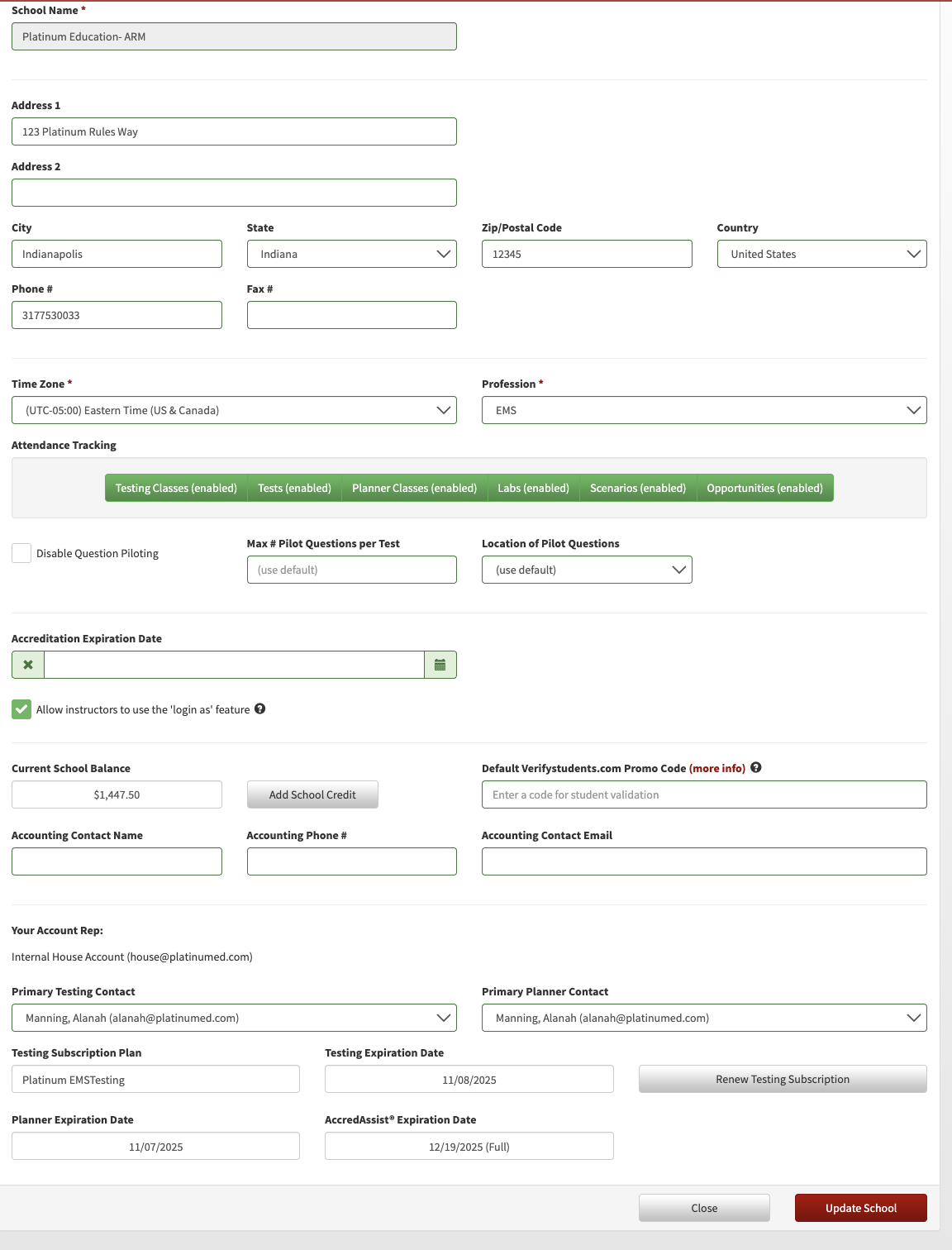Expand Location of Pilot Questions dropdown
Viewport: 952px width, 1250px height.
[587, 570]
